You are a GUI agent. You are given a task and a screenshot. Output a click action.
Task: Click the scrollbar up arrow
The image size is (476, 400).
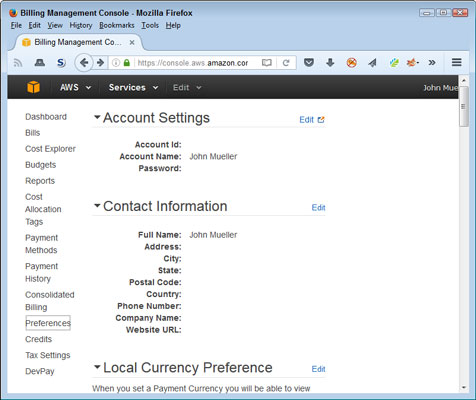pyautogui.click(x=463, y=80)
